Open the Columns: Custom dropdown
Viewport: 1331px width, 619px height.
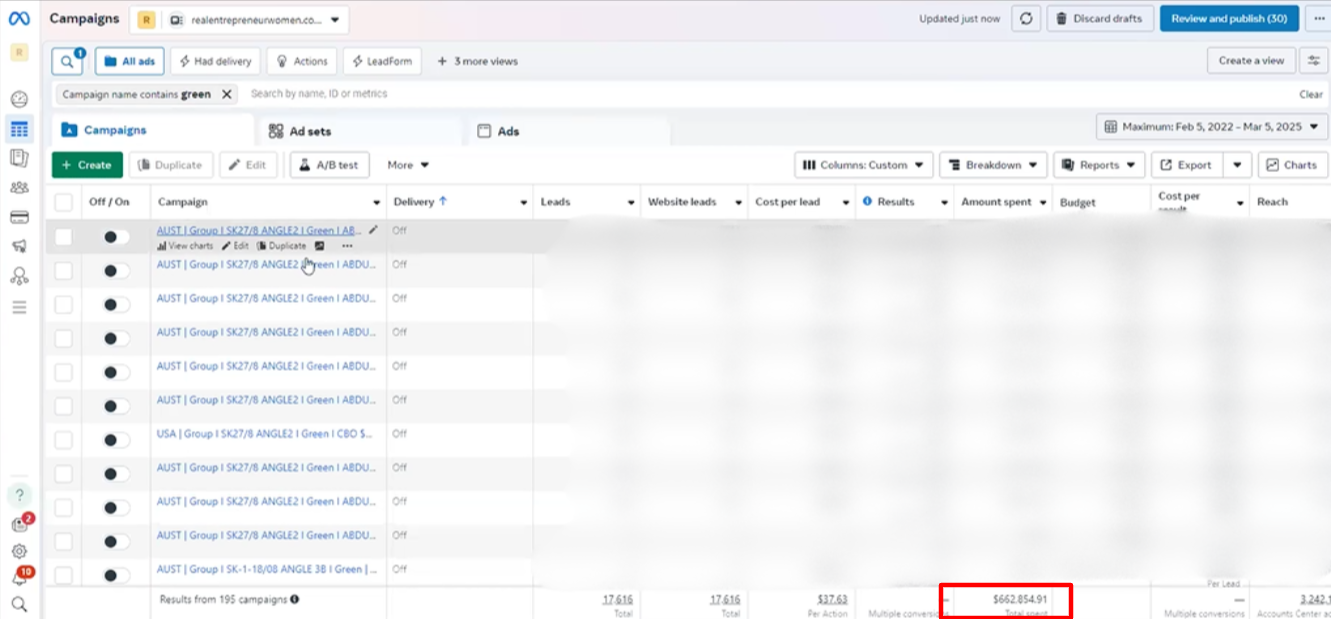pos(864,165)
